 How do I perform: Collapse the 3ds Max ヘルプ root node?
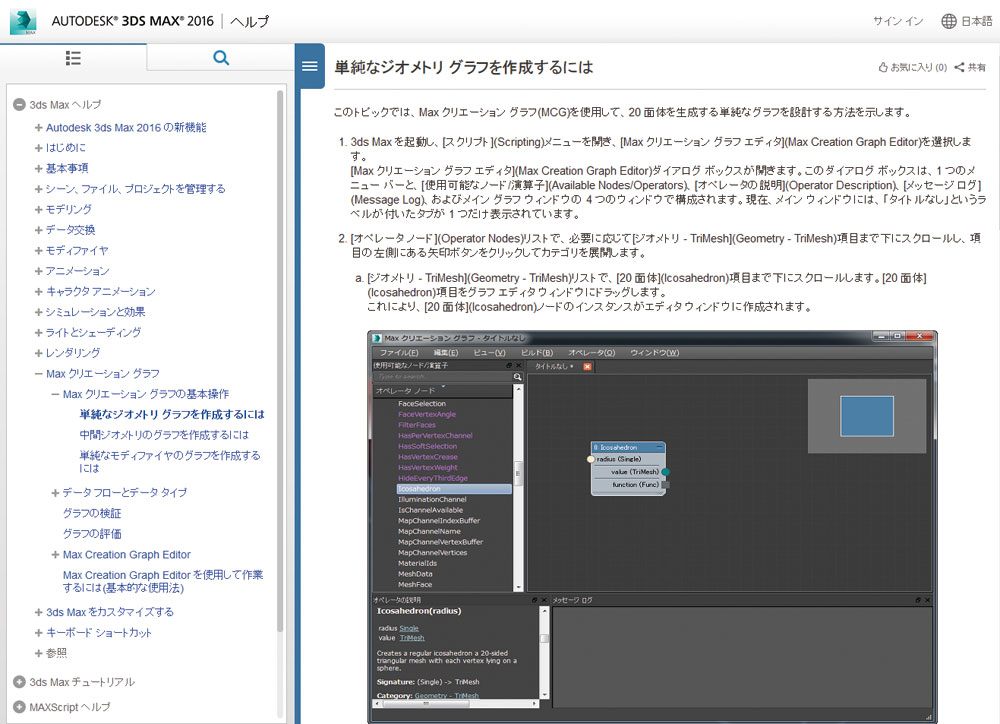pyautogui.click(x=19, y=105)
